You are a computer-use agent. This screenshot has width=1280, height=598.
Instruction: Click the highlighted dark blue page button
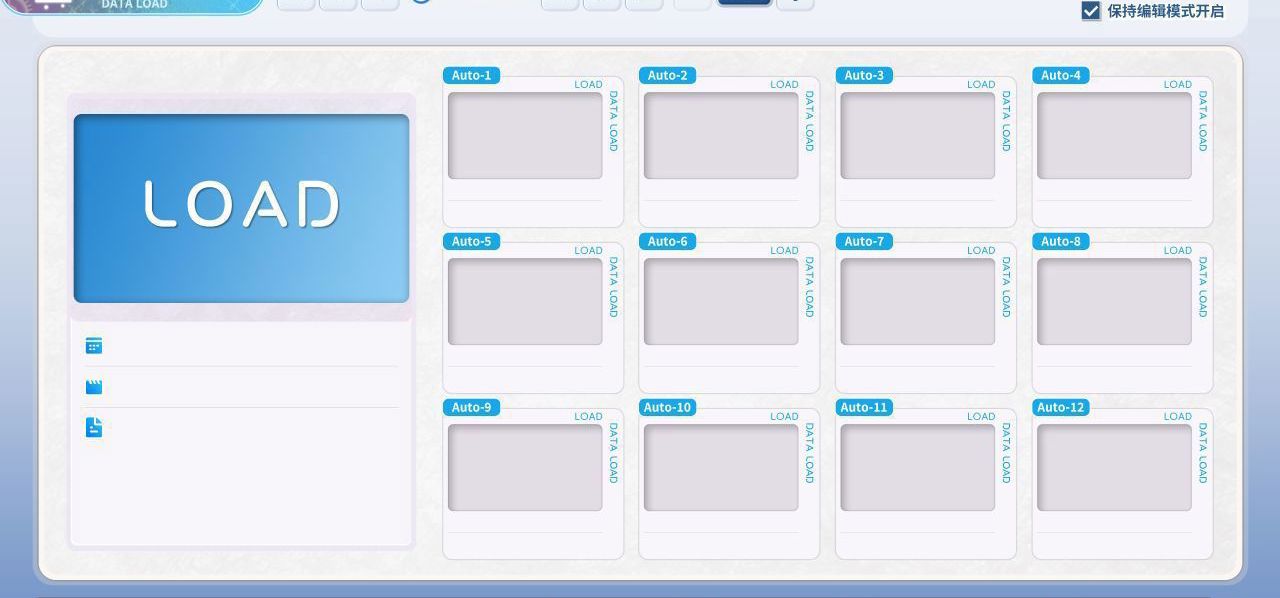[x=745, y=3]
